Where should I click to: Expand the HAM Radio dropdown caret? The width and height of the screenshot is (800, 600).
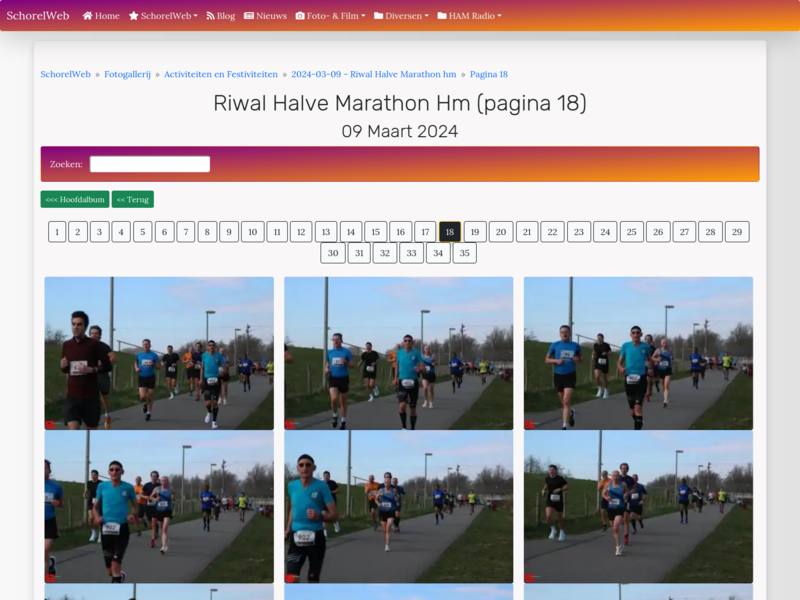[499, 16]
